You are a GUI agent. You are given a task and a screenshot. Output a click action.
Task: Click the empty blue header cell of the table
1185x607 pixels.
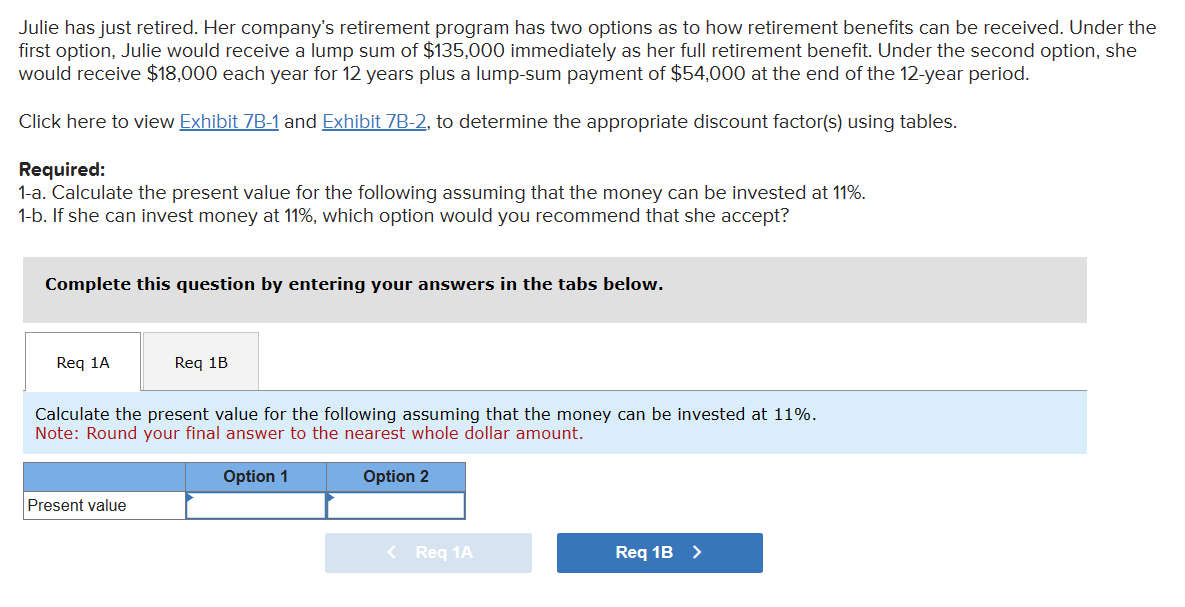[103, 477]
